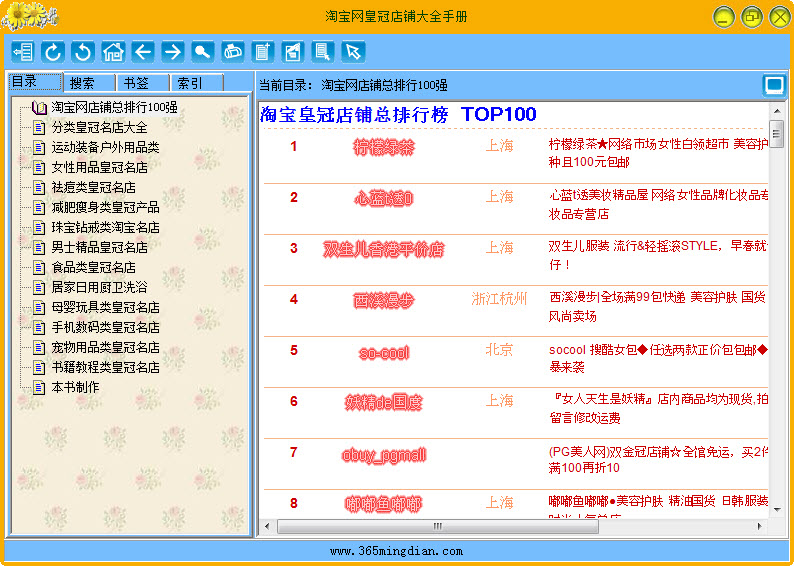Click 北京 location in row 5
Screen dimensions: 794x566
click(499, 349)
